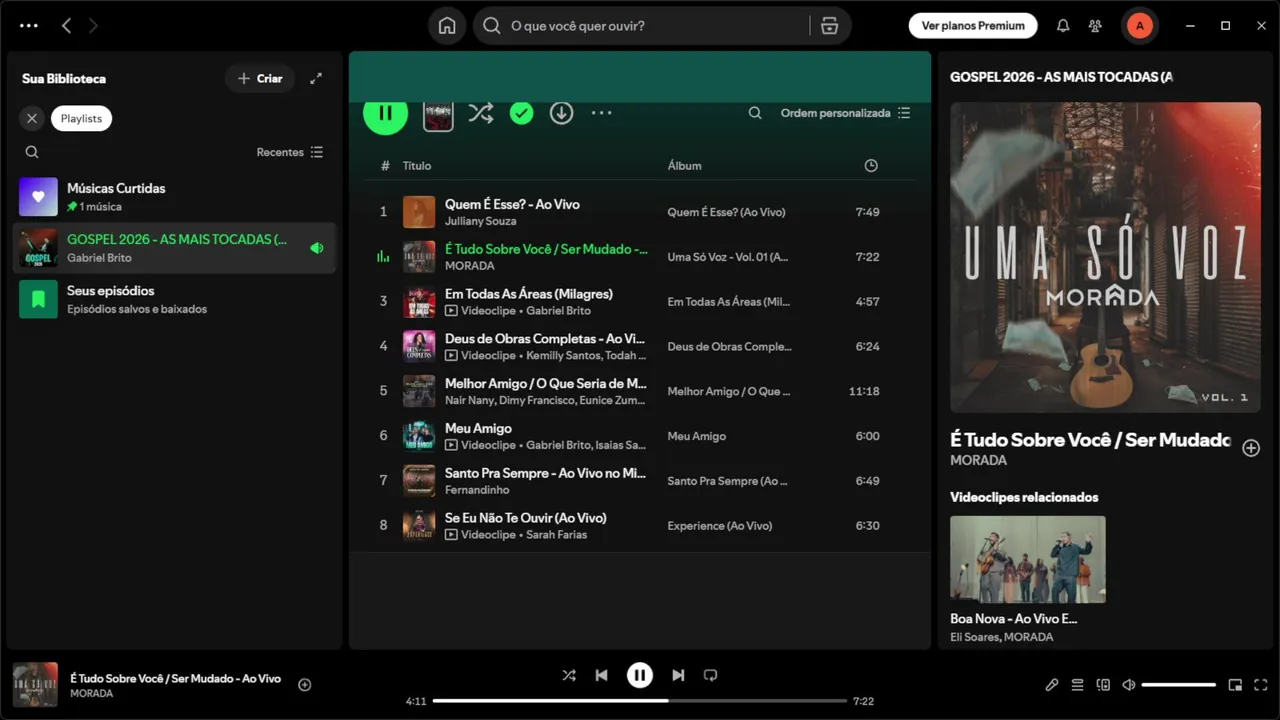Image resolution: width=1280 pixels, height=720 pixels.
Task: Download the playlist with arrow icon
Action: (561, 113)
